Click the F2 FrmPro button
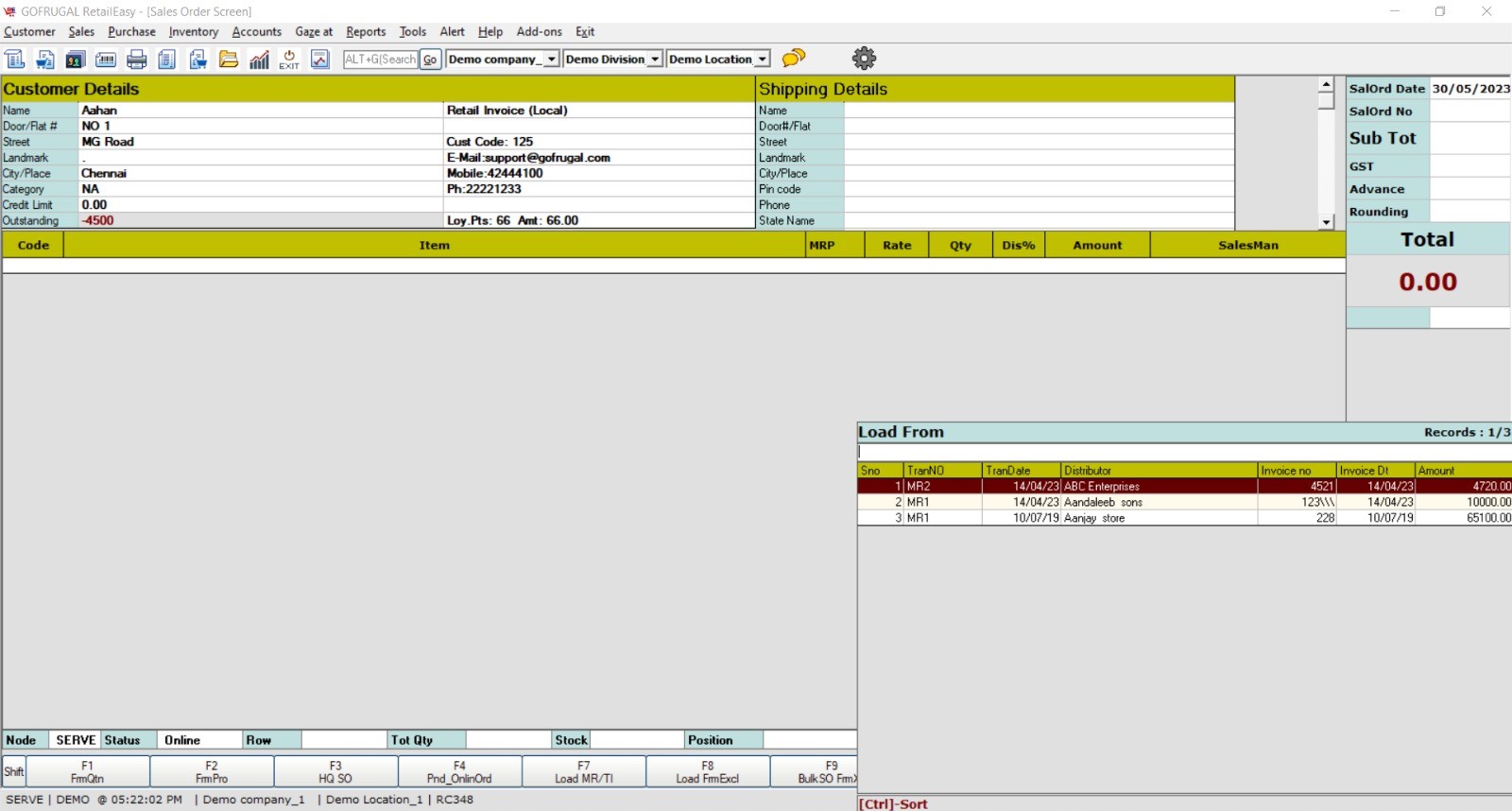Screen dimensions: 1512x811 tap(212, 771)
